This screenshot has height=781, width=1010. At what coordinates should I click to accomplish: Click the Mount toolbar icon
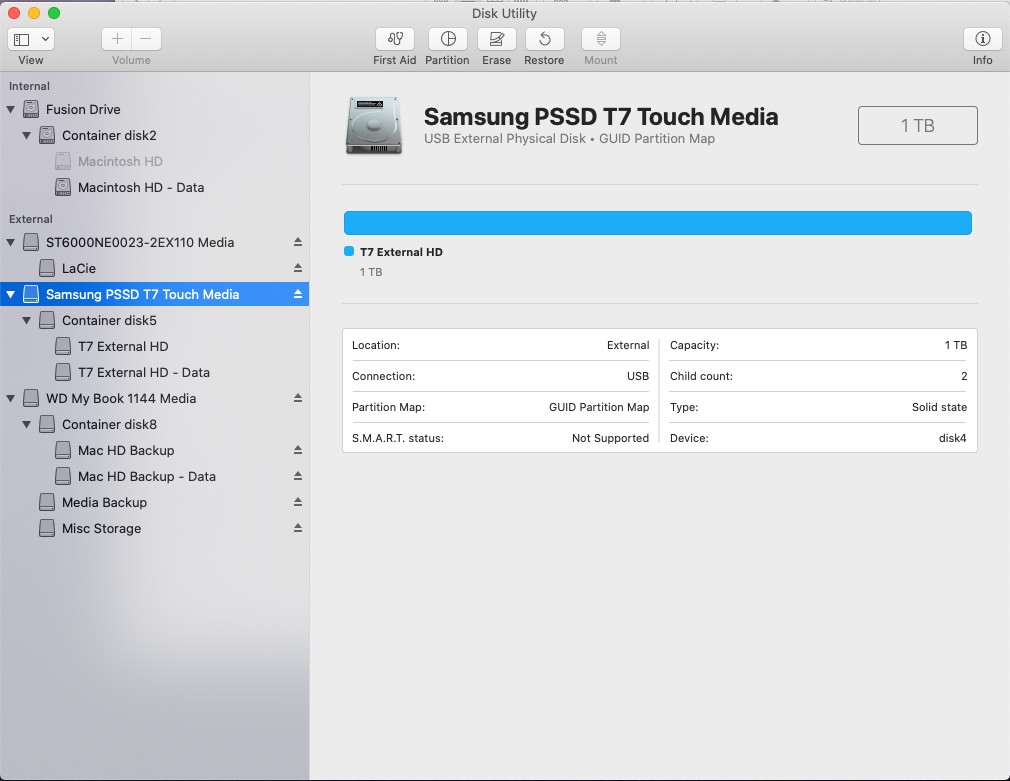(600, 39)
